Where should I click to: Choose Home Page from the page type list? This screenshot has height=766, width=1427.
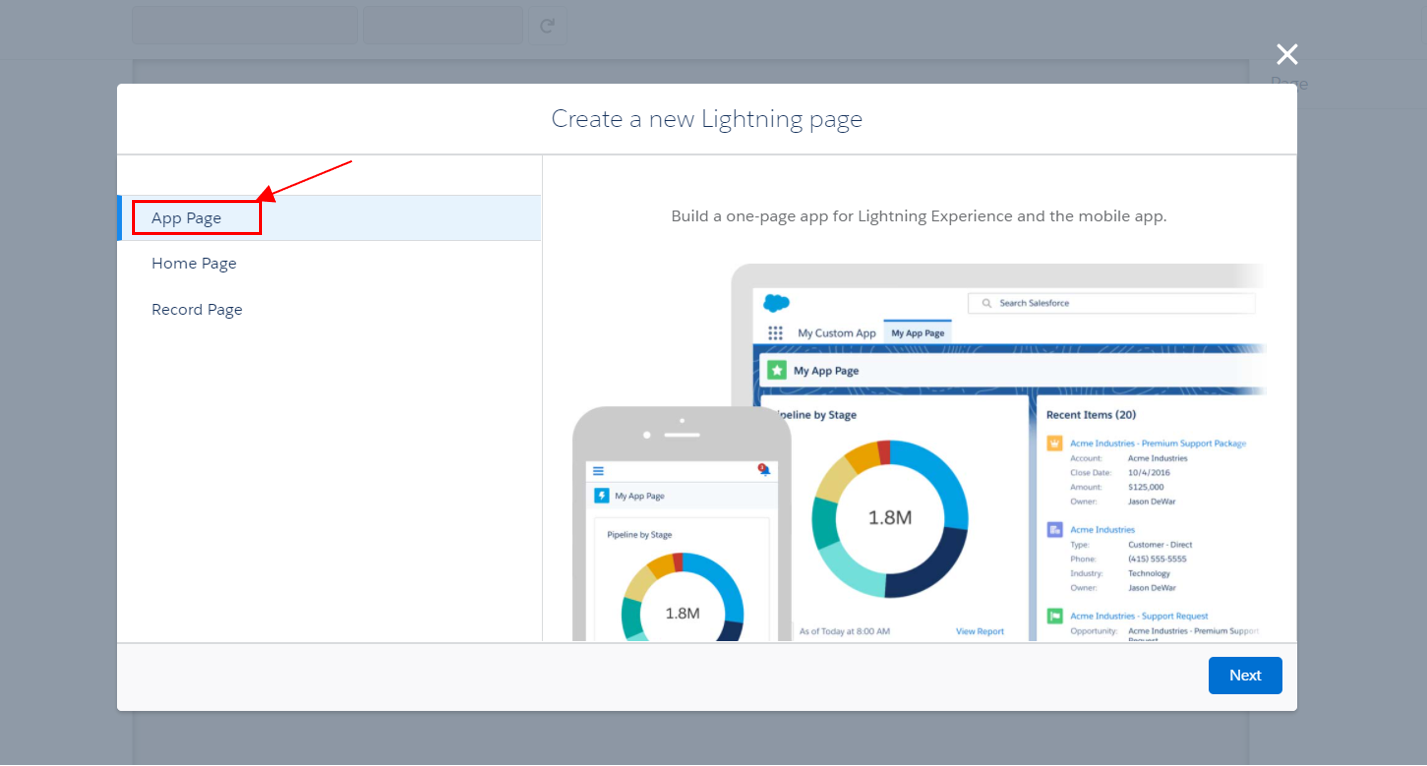point(194,264)
